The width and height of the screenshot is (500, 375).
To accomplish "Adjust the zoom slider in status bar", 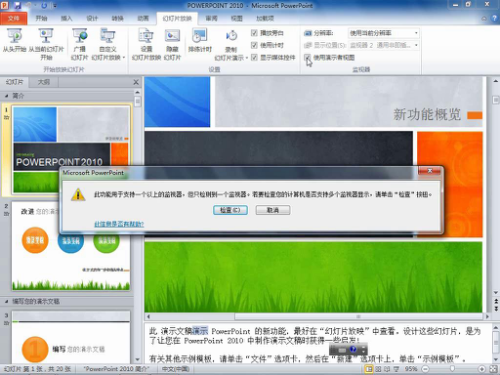I will point(452,369).
